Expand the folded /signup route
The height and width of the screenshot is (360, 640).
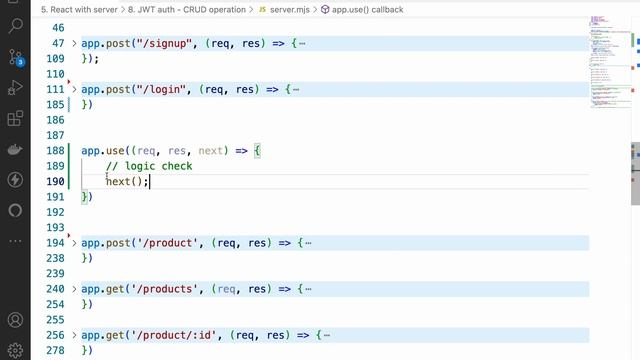[74, 43]
